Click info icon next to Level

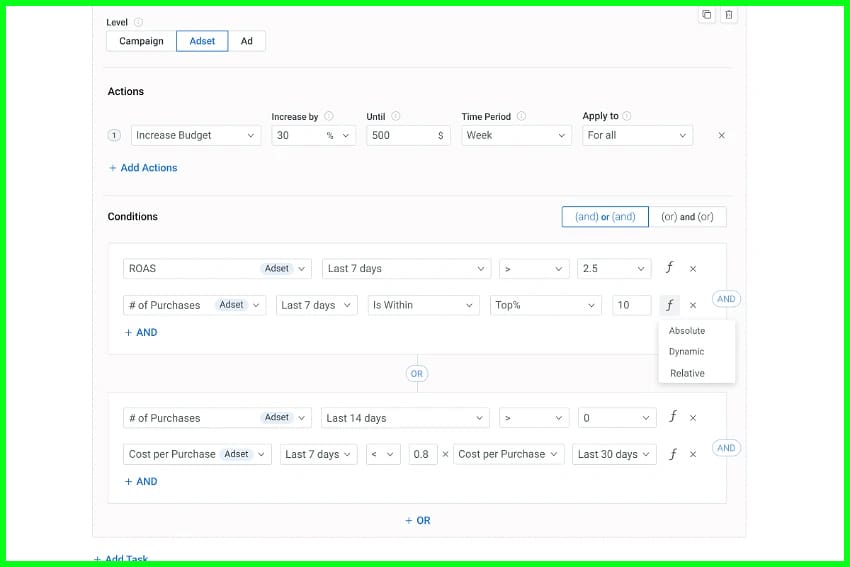pyautogui.click(x=138, y=22)
